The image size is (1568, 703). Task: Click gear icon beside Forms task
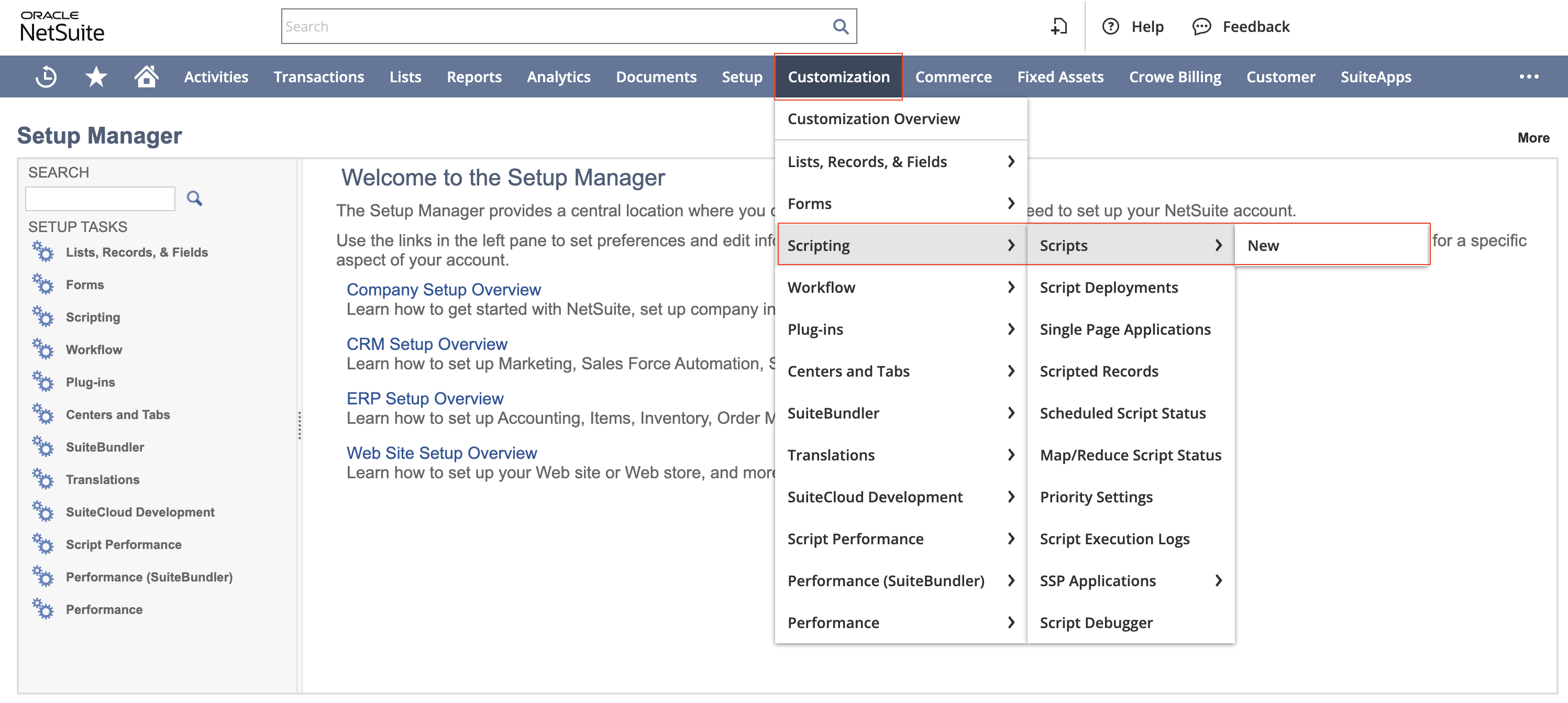pos(42,283)
